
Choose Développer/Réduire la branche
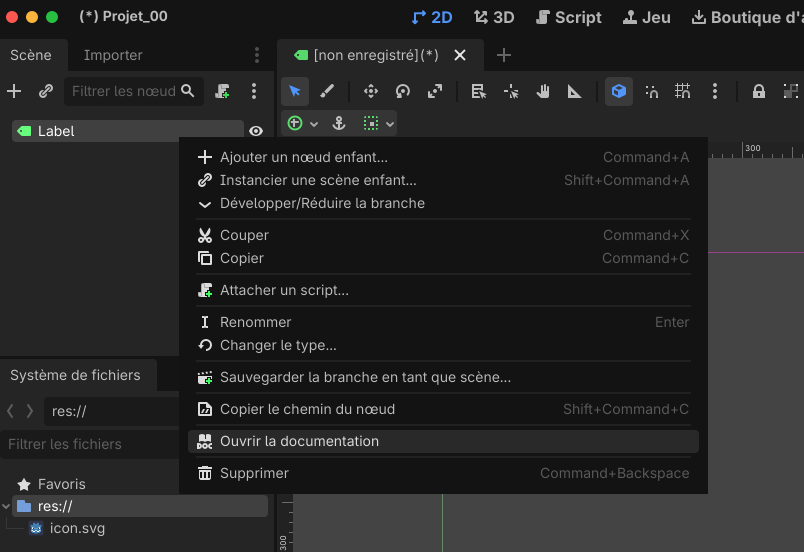pos(444,203)
